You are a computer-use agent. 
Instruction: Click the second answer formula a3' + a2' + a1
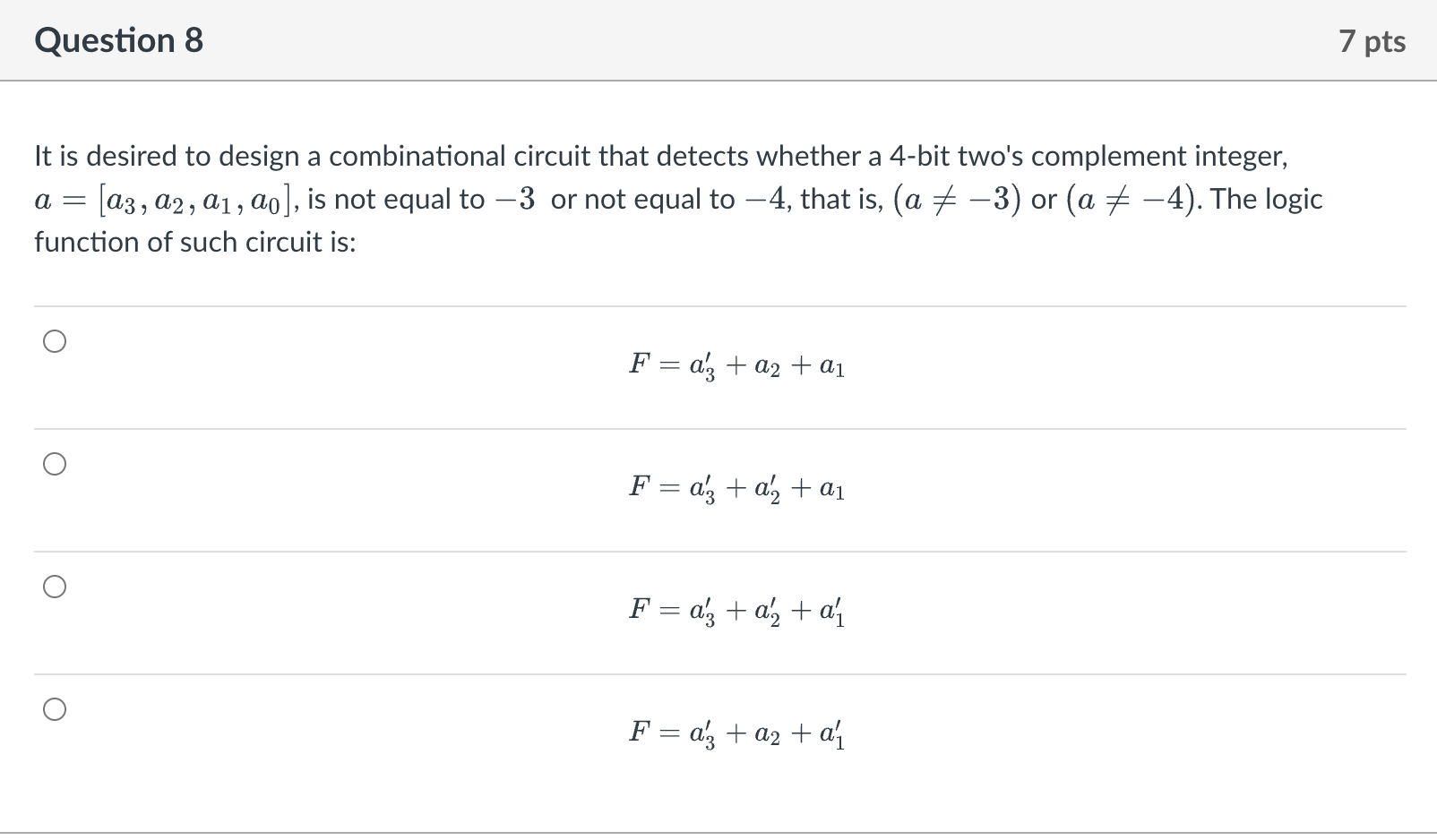click(x=736, y=488)
